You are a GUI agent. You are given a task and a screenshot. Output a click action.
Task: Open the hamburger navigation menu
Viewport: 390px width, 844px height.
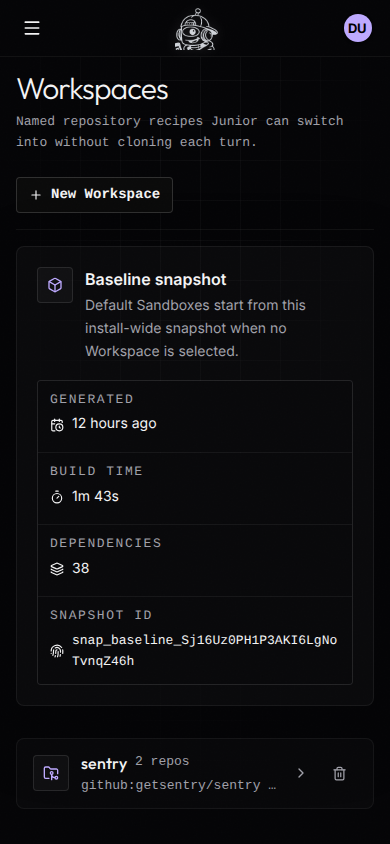point(32,28)
